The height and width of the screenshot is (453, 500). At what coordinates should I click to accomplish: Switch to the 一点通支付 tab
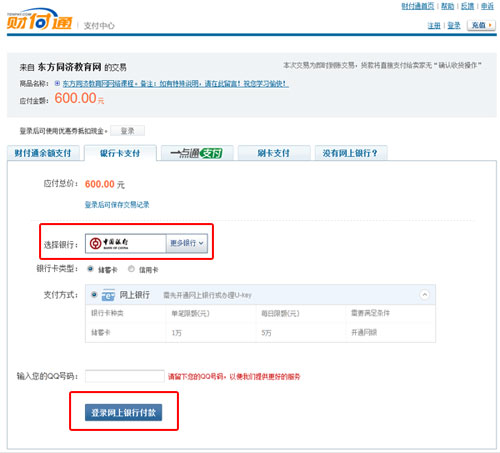click(197, 153)
